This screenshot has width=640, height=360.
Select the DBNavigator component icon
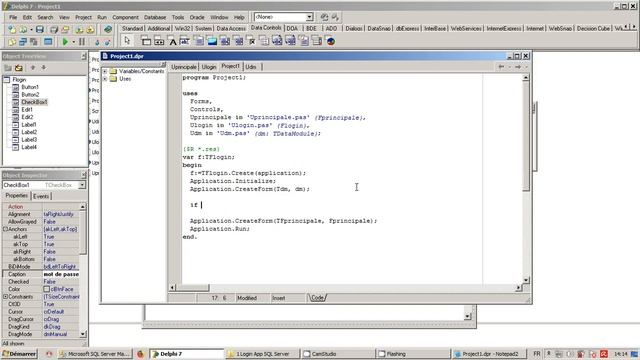pos(159,41)
